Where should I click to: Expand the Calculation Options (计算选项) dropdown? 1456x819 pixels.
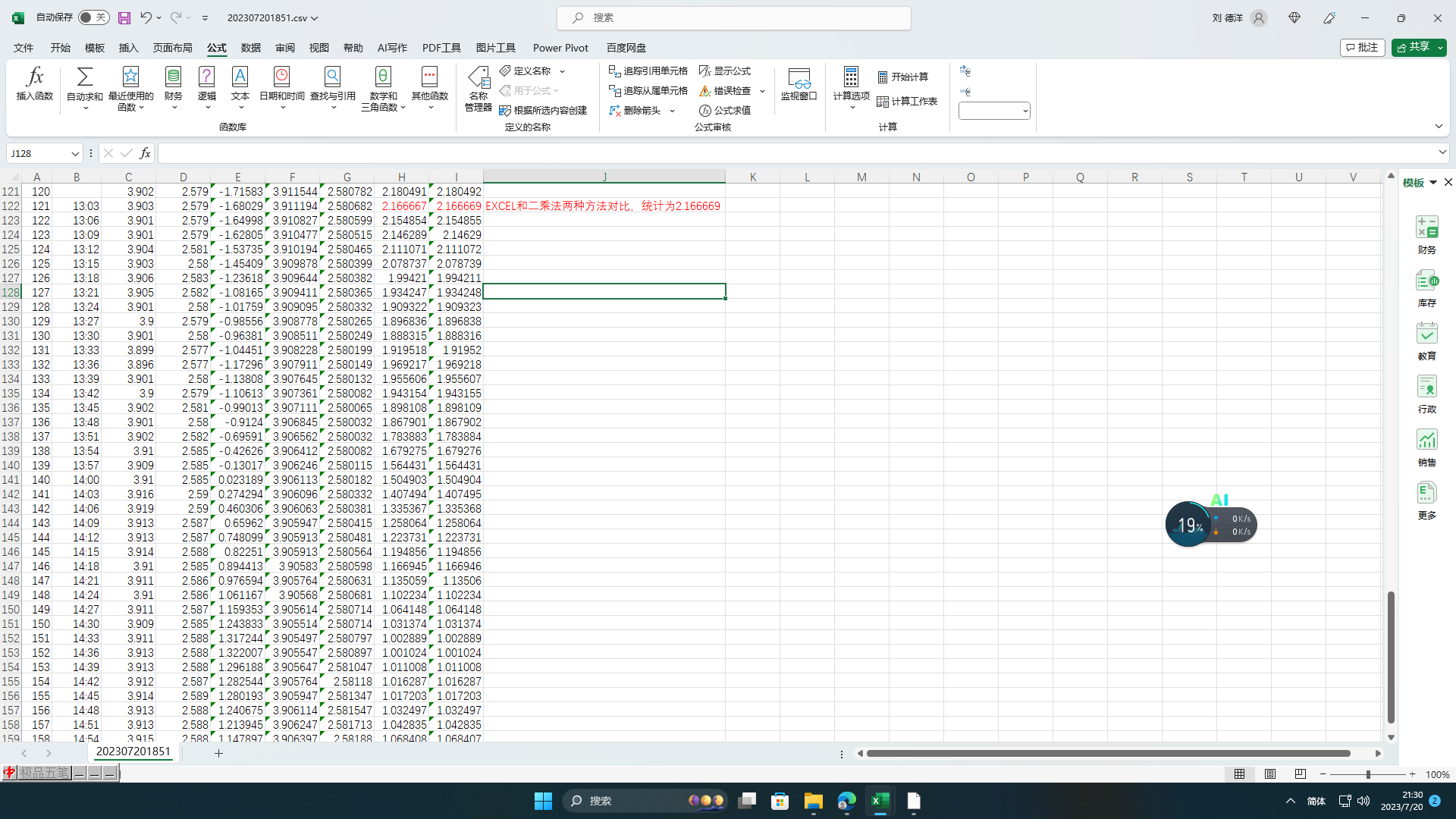851,89
